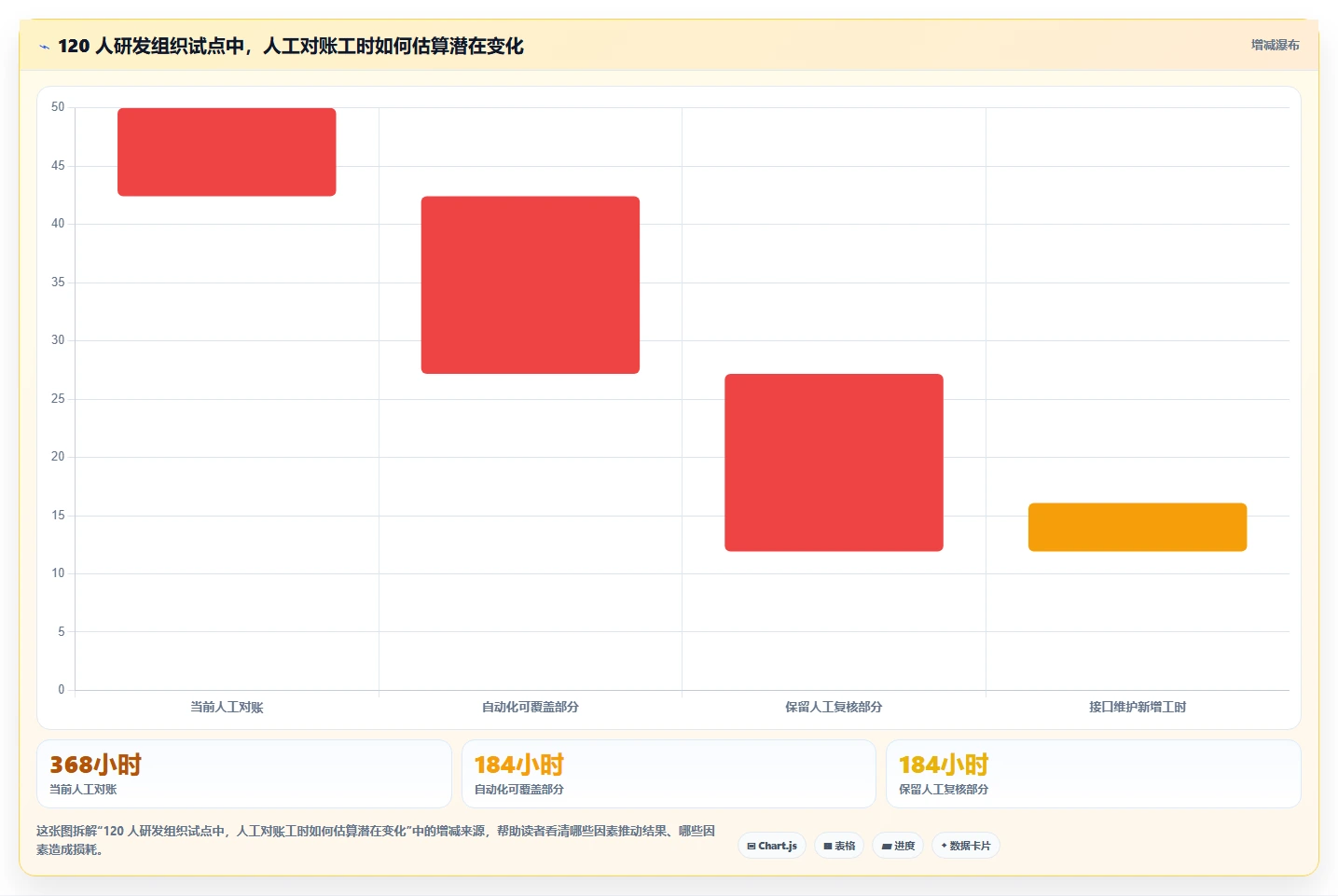Click the 接口维护新增工时 x-axis label
This screenshot has width=1338, height=896.
(x=1138, y=707)
